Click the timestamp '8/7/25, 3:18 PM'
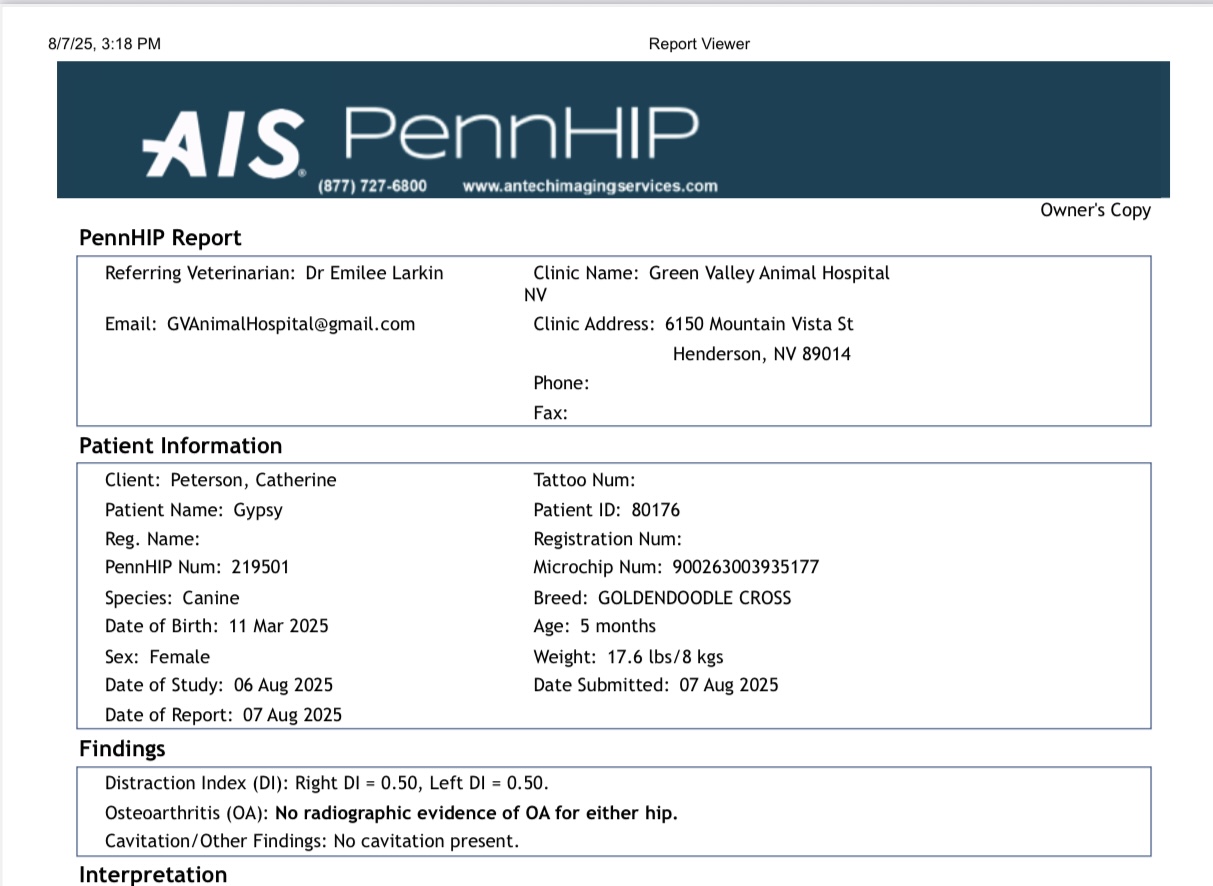Viewport: 1213px width, 886px height. click(x=104, y=44)
